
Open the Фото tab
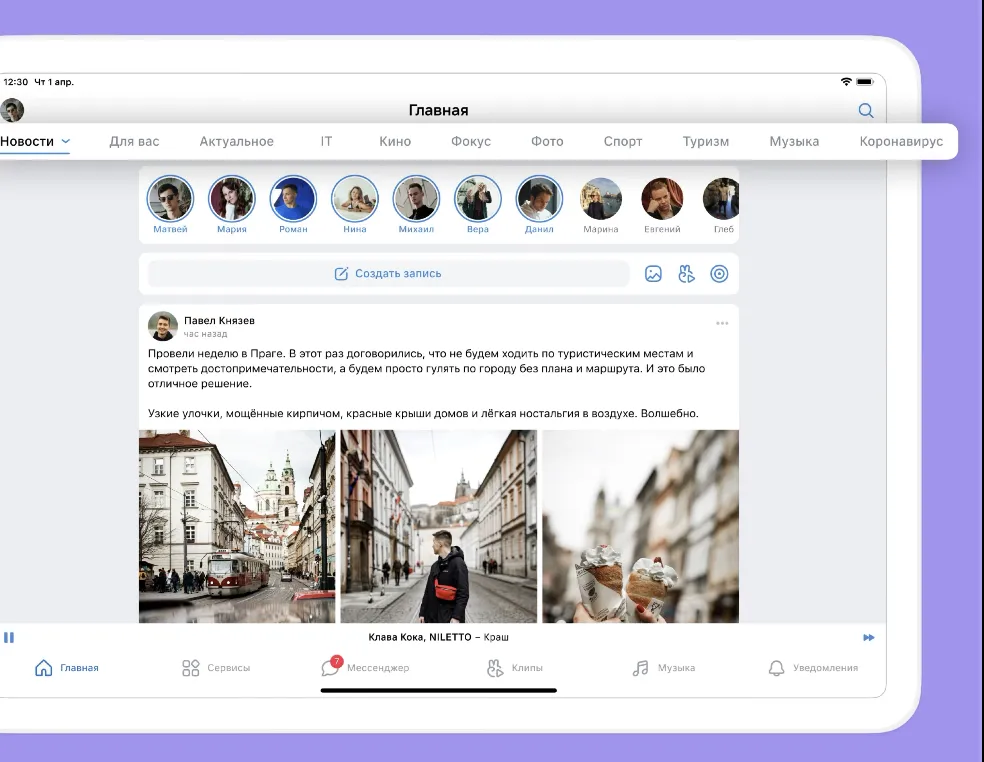tap(547, 141)
